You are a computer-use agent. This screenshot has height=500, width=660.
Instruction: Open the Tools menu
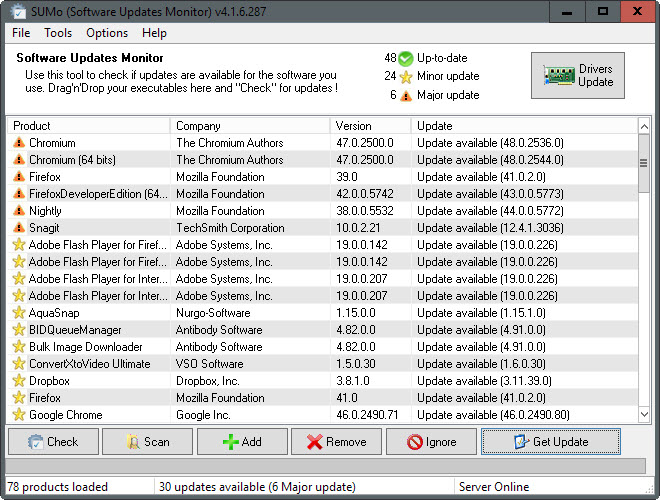click(58, 33)
